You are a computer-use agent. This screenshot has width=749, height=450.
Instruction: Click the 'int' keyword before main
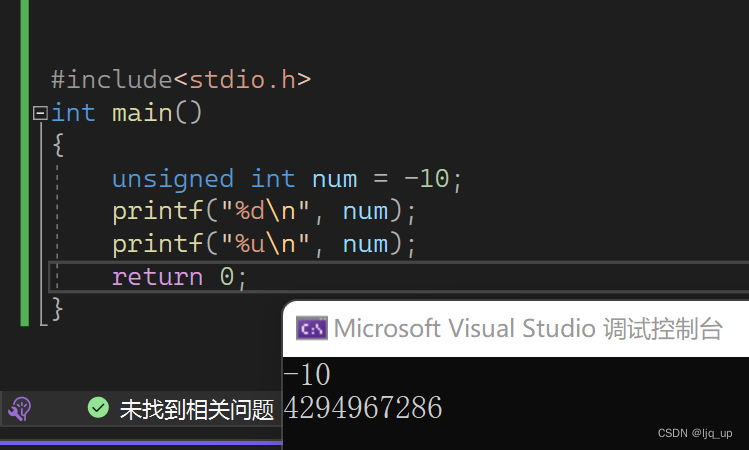(73, 113)
